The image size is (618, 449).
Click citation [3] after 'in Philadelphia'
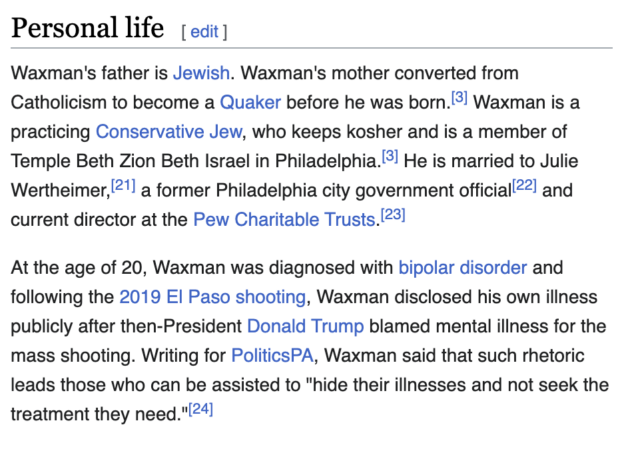[x=390, y=156]
